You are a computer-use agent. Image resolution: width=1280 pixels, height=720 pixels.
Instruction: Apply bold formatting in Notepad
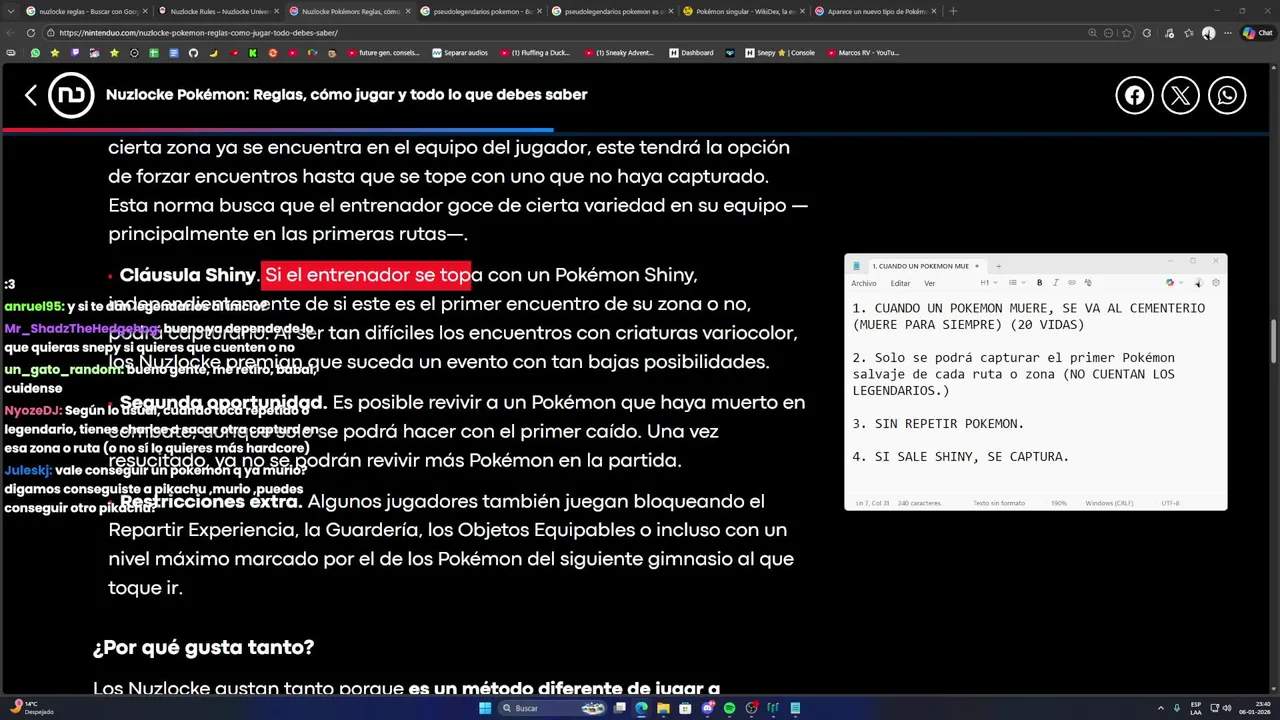[x=1039, y=283]
